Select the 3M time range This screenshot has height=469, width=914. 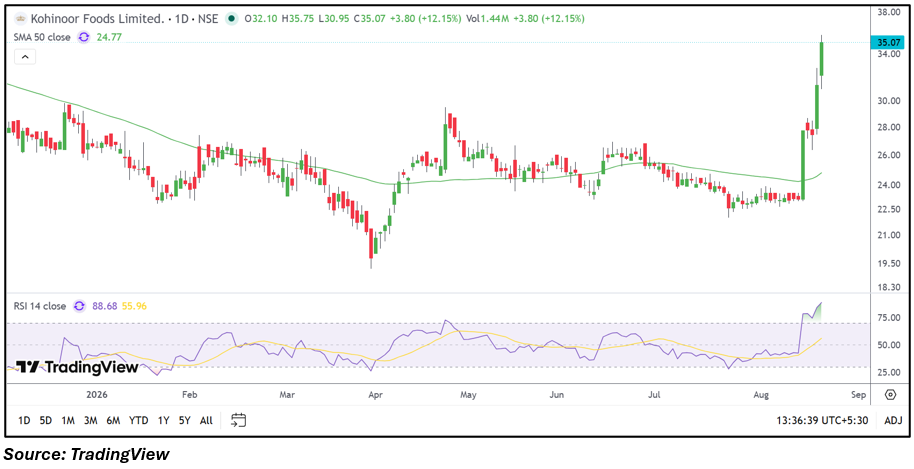90,420
